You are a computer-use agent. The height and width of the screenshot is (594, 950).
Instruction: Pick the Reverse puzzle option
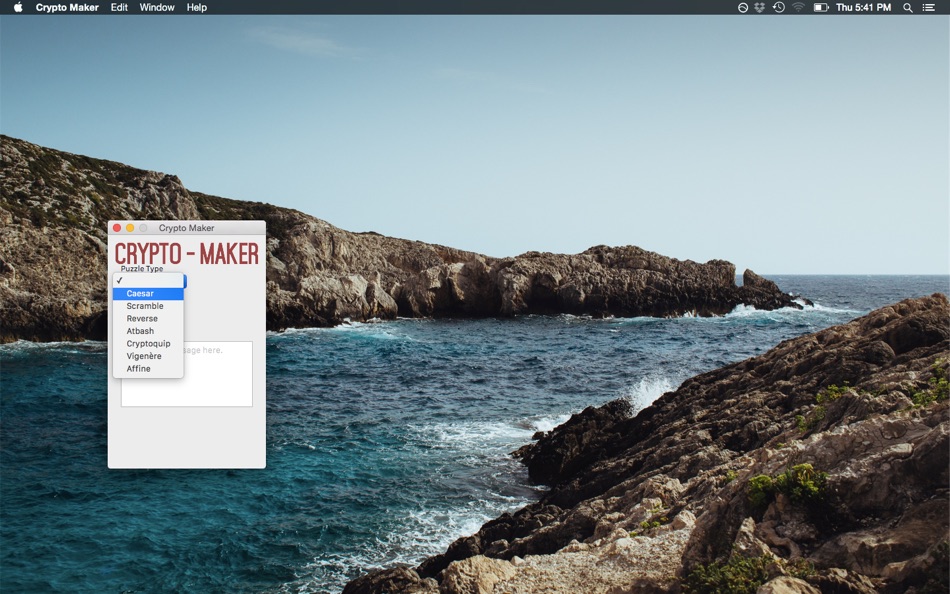pos(148,318)
